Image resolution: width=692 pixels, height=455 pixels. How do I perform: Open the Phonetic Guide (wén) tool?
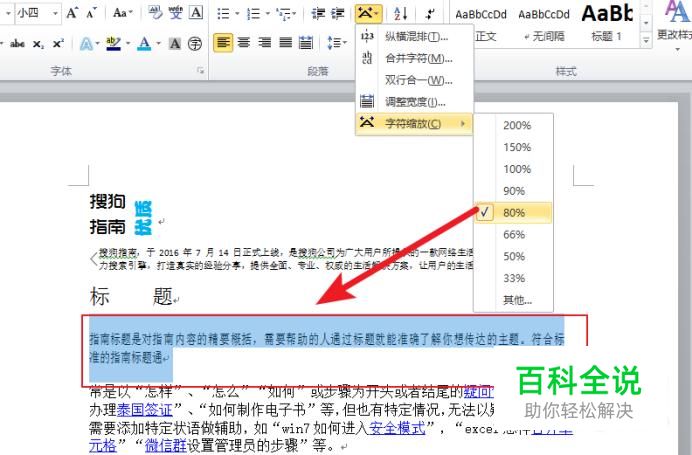point(176,13)
